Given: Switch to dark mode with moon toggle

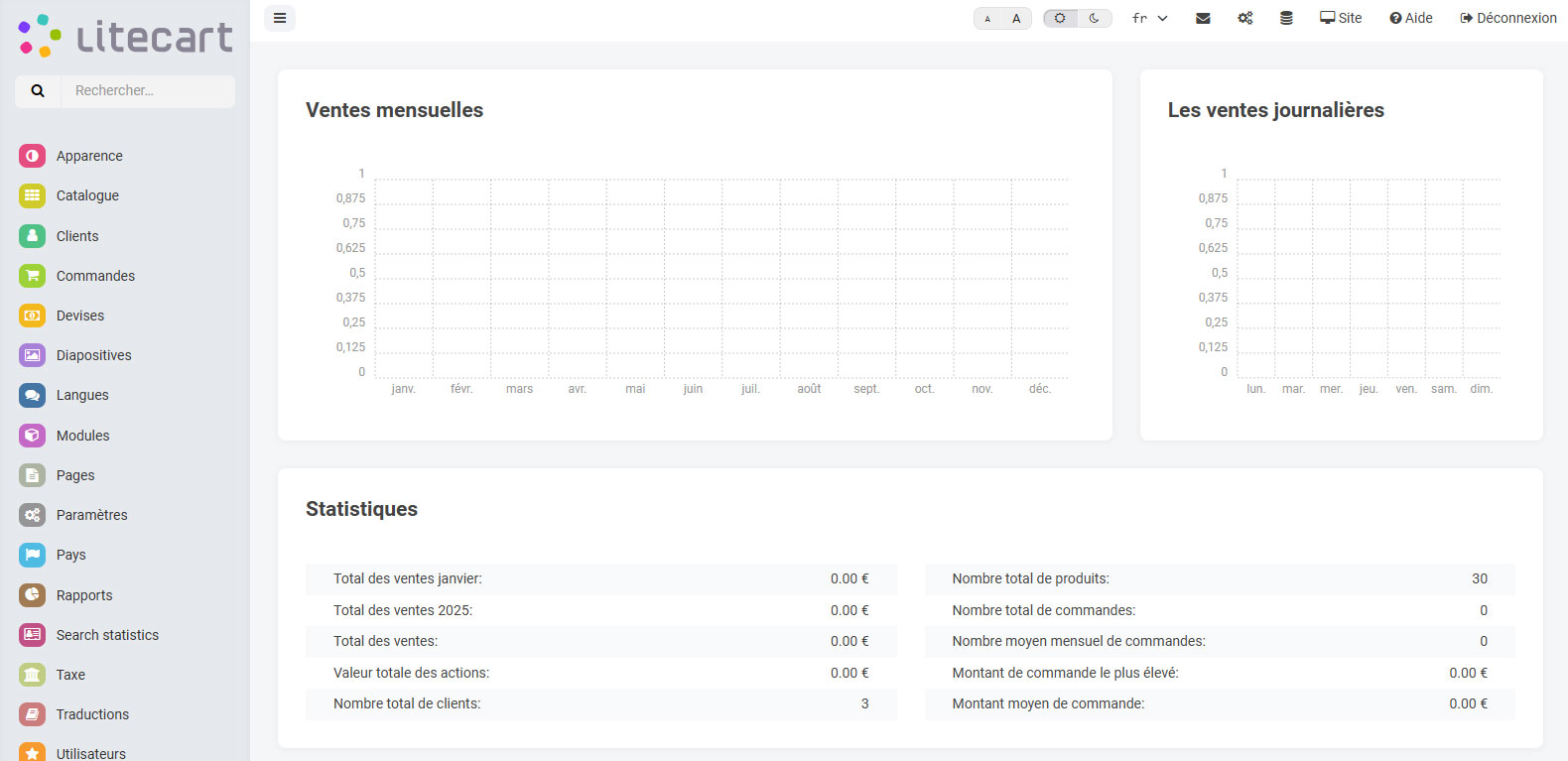Looking at the screenshot, I should 1095,18.
